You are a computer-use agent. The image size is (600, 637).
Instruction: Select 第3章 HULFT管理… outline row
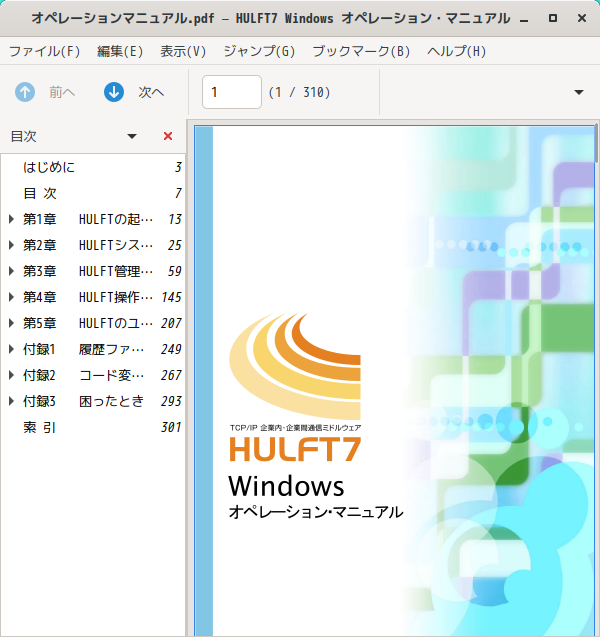[x=93, y=271]
